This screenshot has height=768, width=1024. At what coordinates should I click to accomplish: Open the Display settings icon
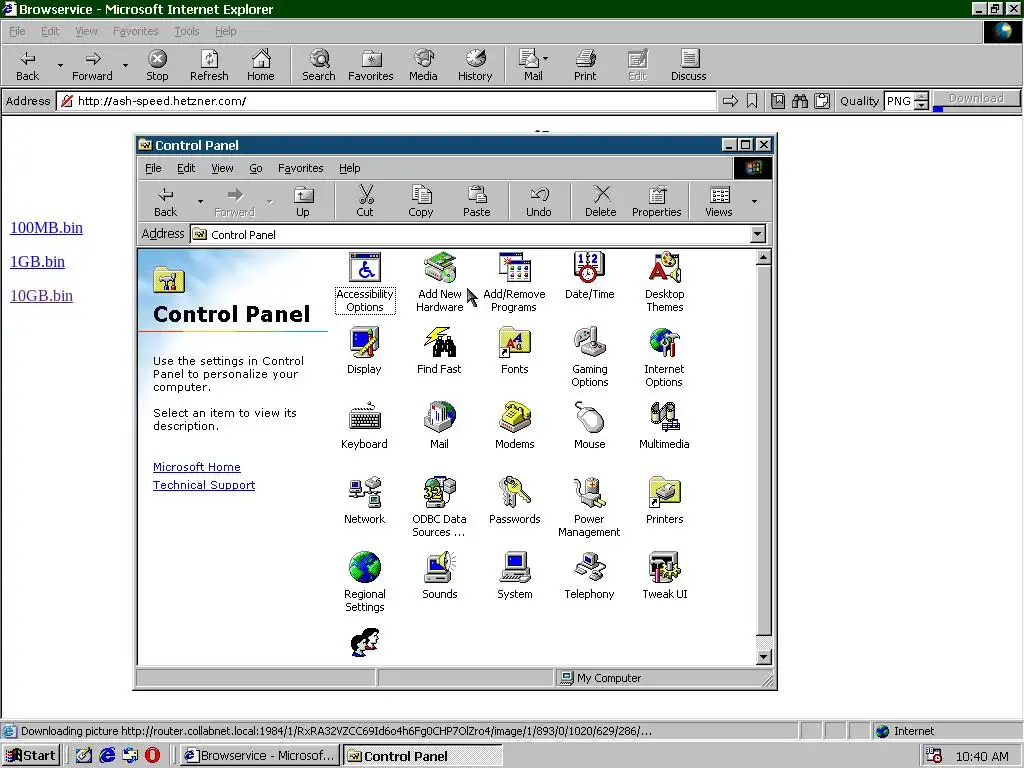tap(364, 351)
